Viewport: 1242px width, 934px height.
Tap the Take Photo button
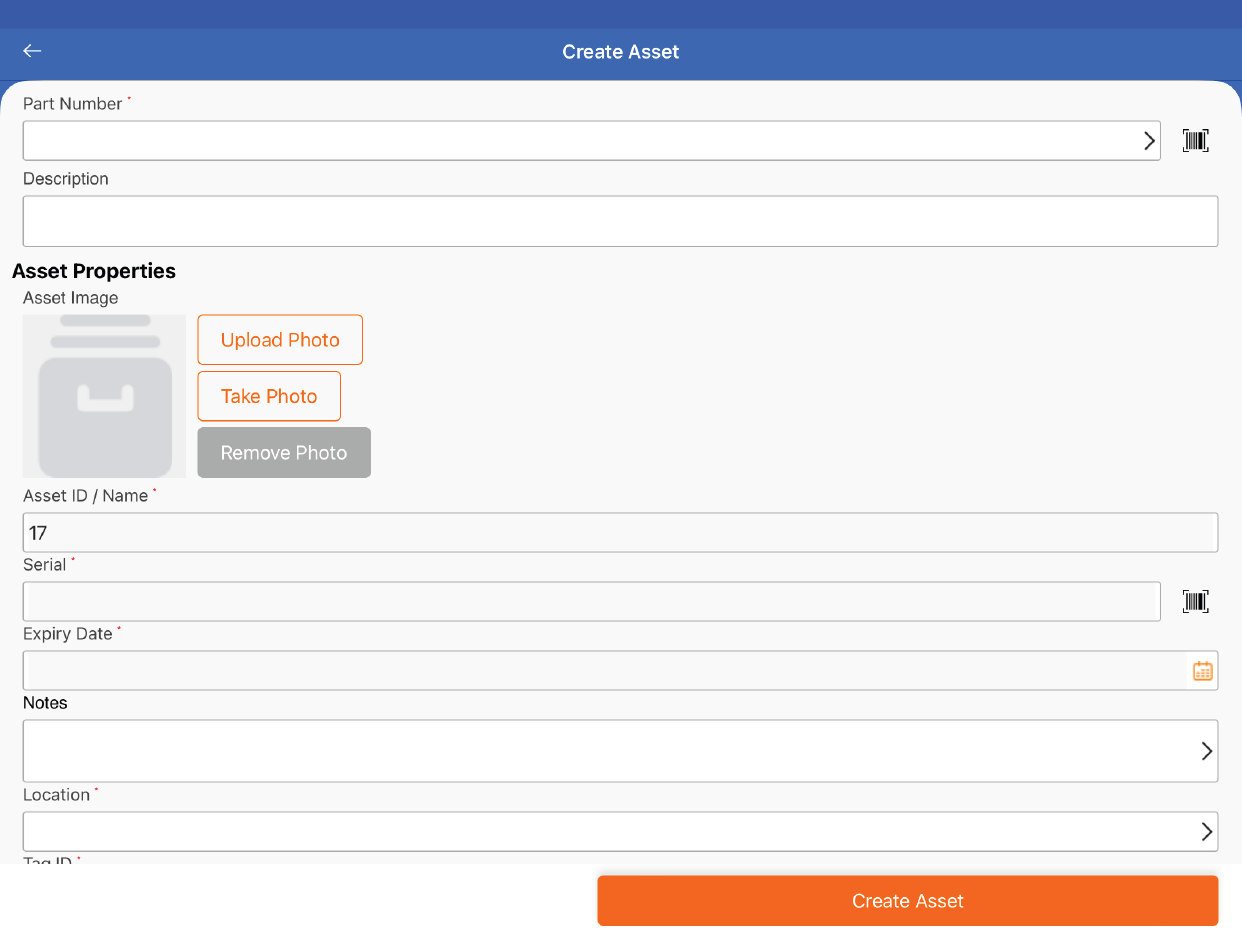pos(269,396)
